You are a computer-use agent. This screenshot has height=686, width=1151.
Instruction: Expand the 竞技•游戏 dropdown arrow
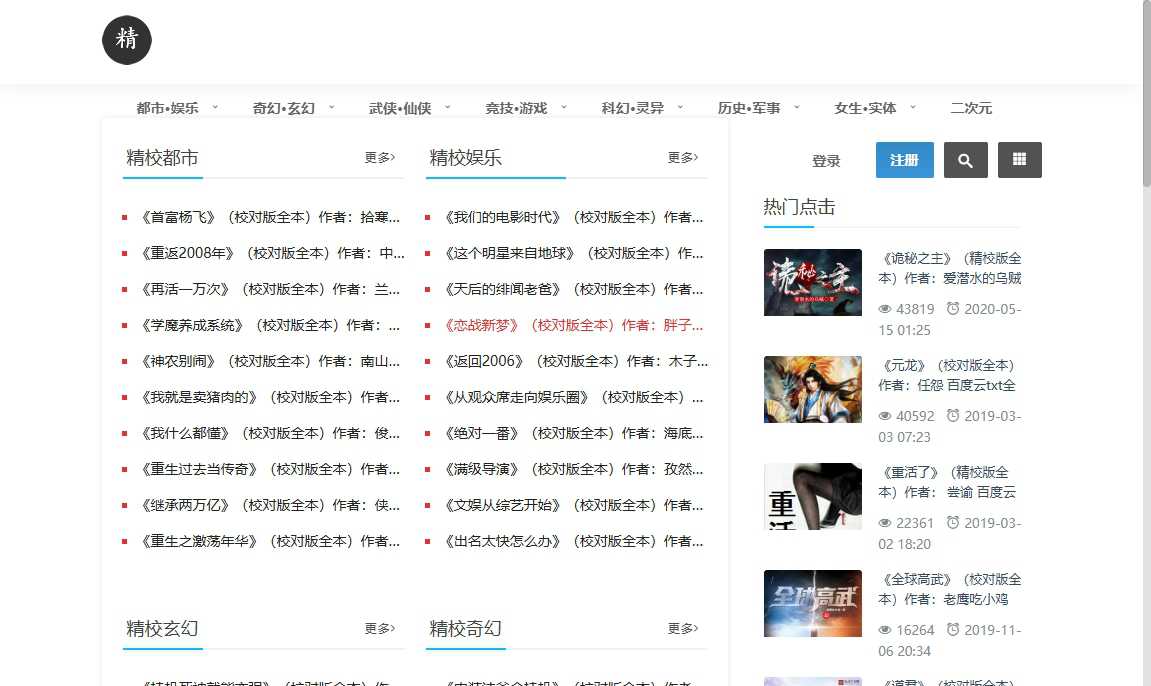pos(564,107)
